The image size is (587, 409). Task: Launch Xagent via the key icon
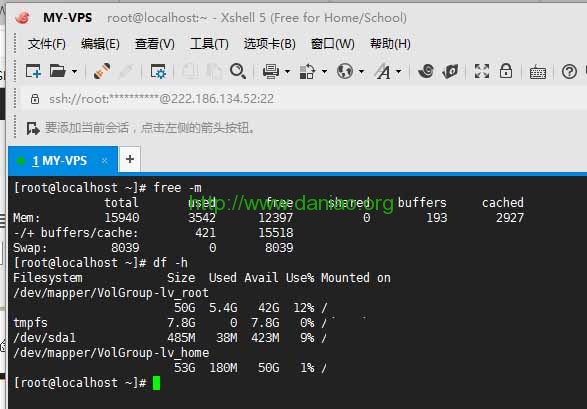pos(450,71)
